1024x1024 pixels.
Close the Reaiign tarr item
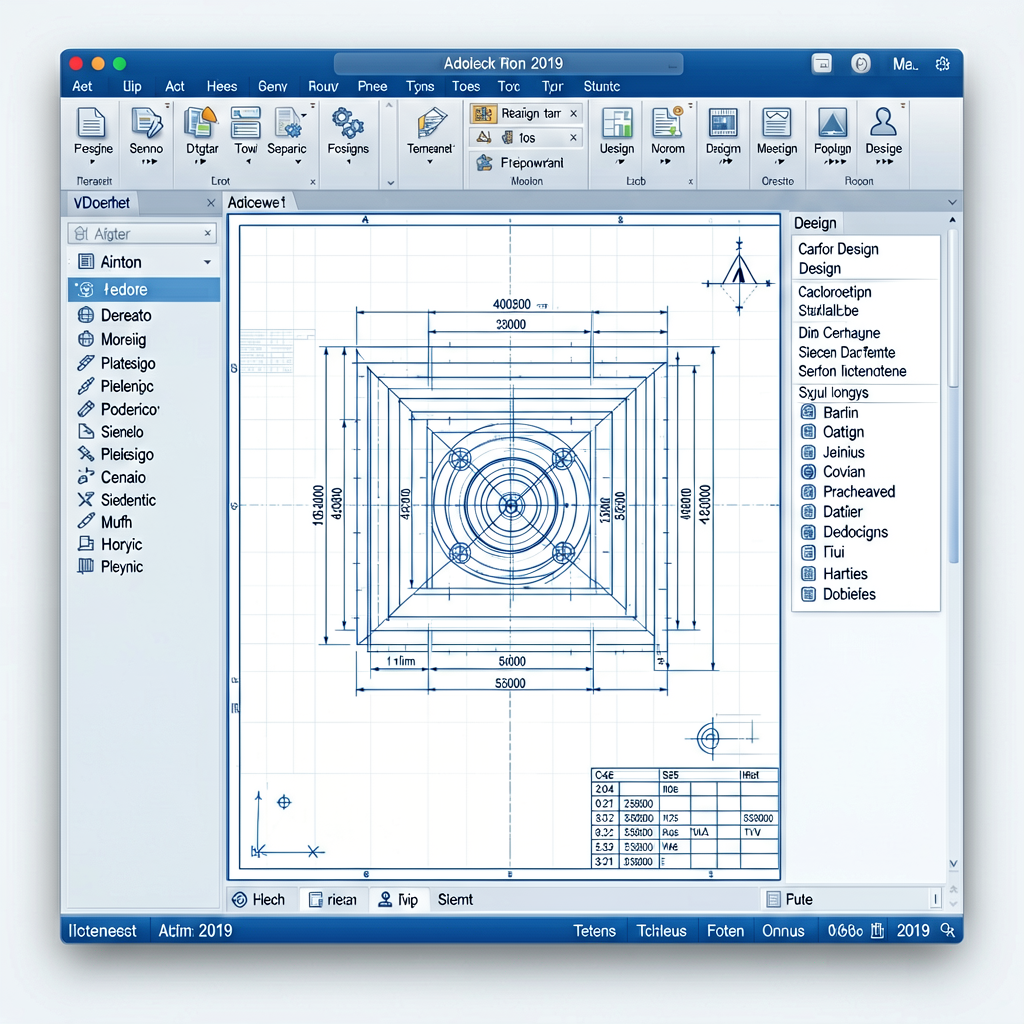pos(573,114)
